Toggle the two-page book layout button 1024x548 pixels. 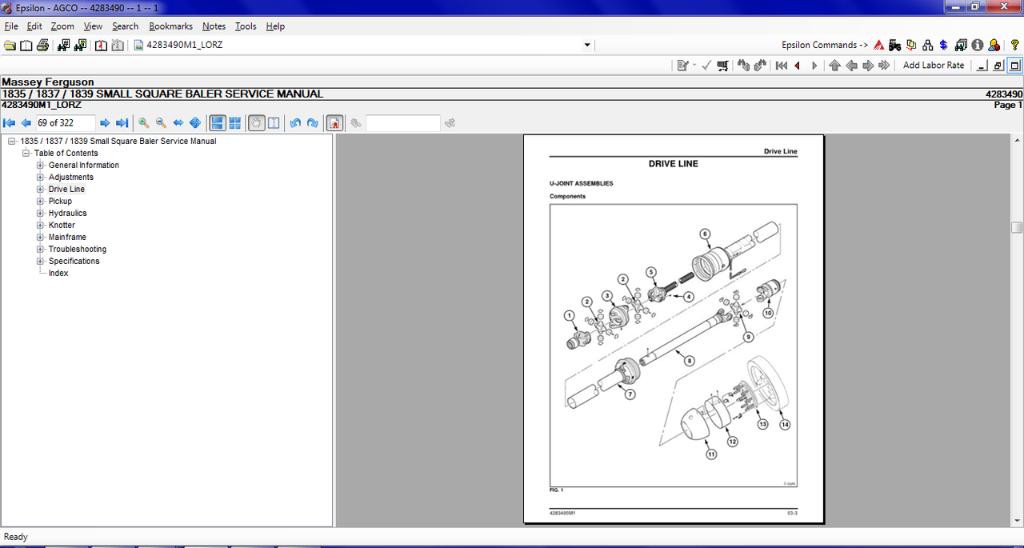click(x=274, y=123)
